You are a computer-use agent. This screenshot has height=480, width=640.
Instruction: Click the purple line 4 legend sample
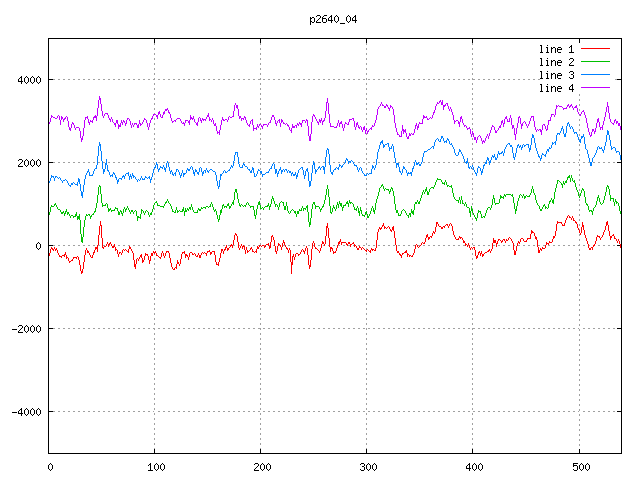click(x=596, y=88)
